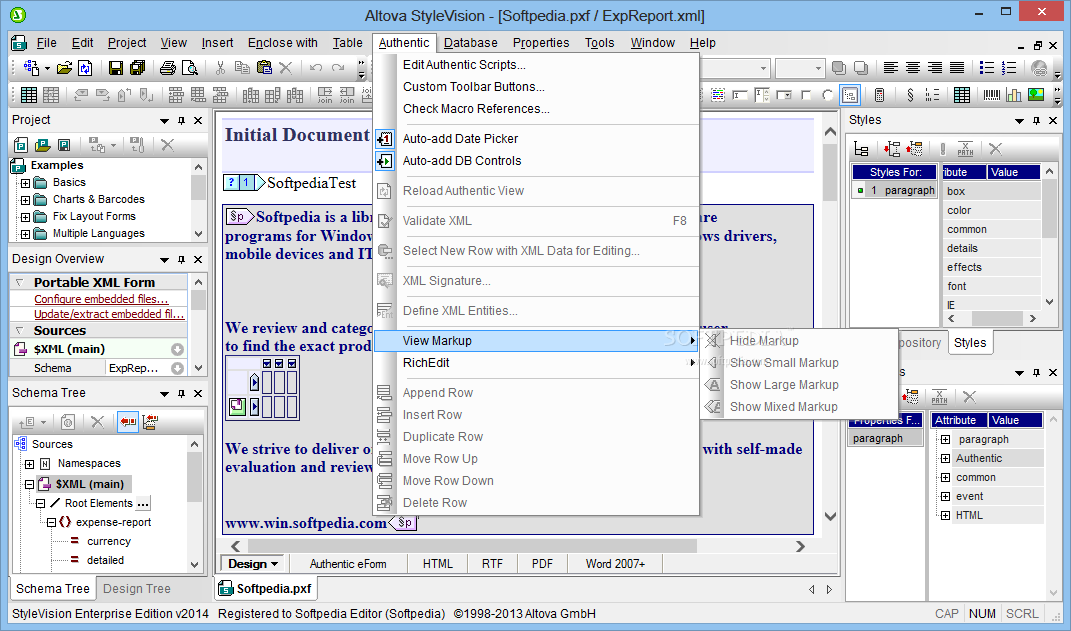Click the collapse tree icon in Schema Tree toolbar
The width and height of the screenshot is (1071, 631).
150,422
